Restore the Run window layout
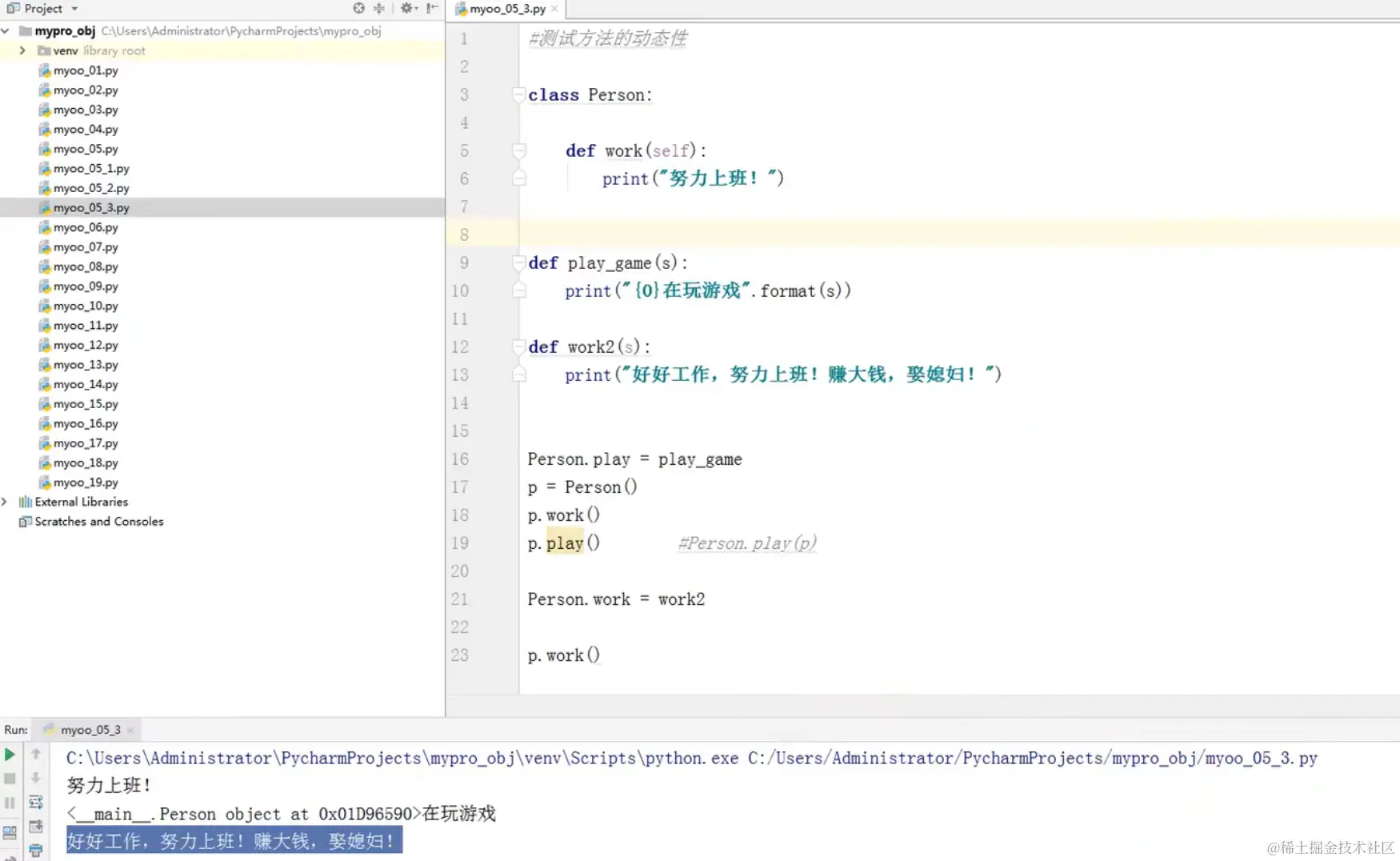Image resolution: width=1400 pixels, height=861 pixels. pyautogui.click(x=10, y=832)
